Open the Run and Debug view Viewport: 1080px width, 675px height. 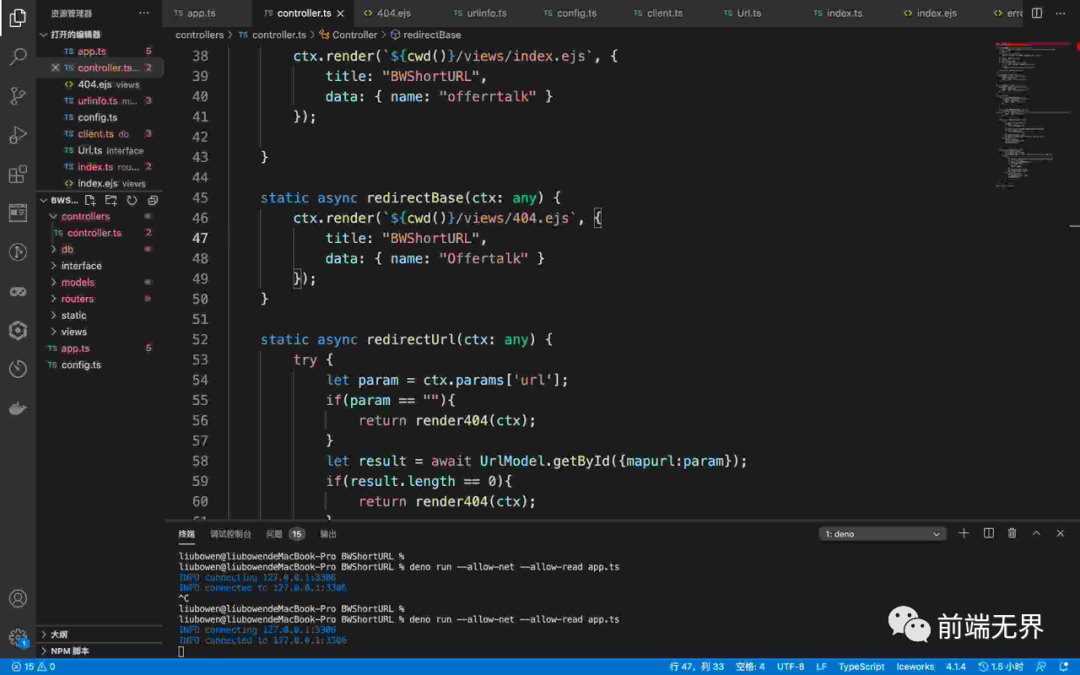[18, 134]
